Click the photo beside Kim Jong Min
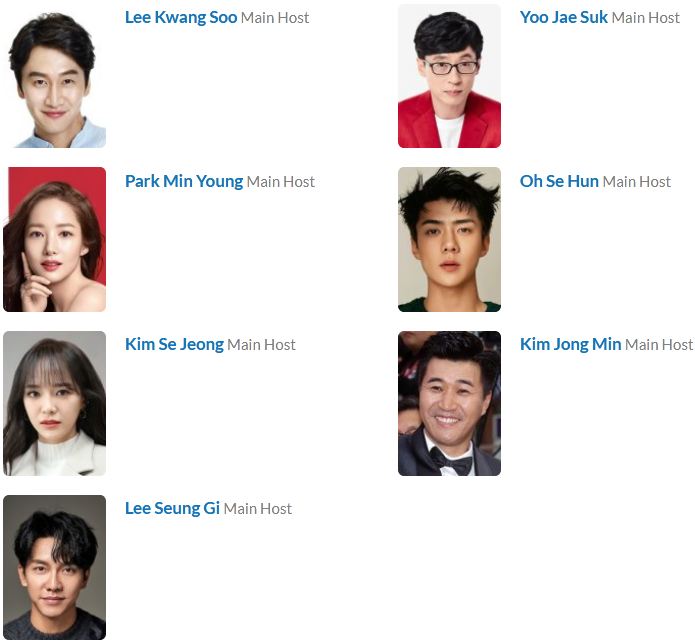 coord(449,403)
